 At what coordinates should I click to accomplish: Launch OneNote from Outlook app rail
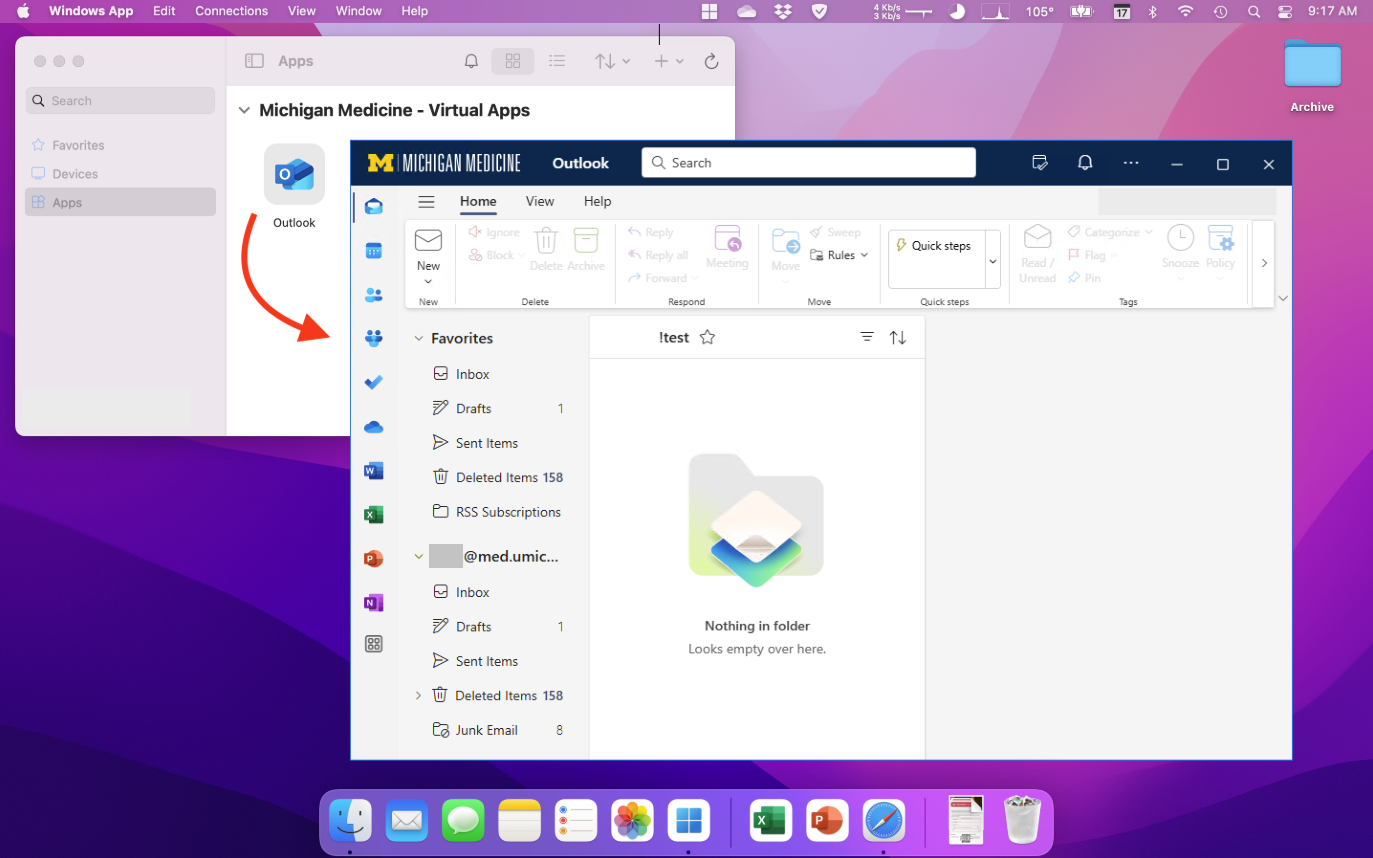(374, 602)
